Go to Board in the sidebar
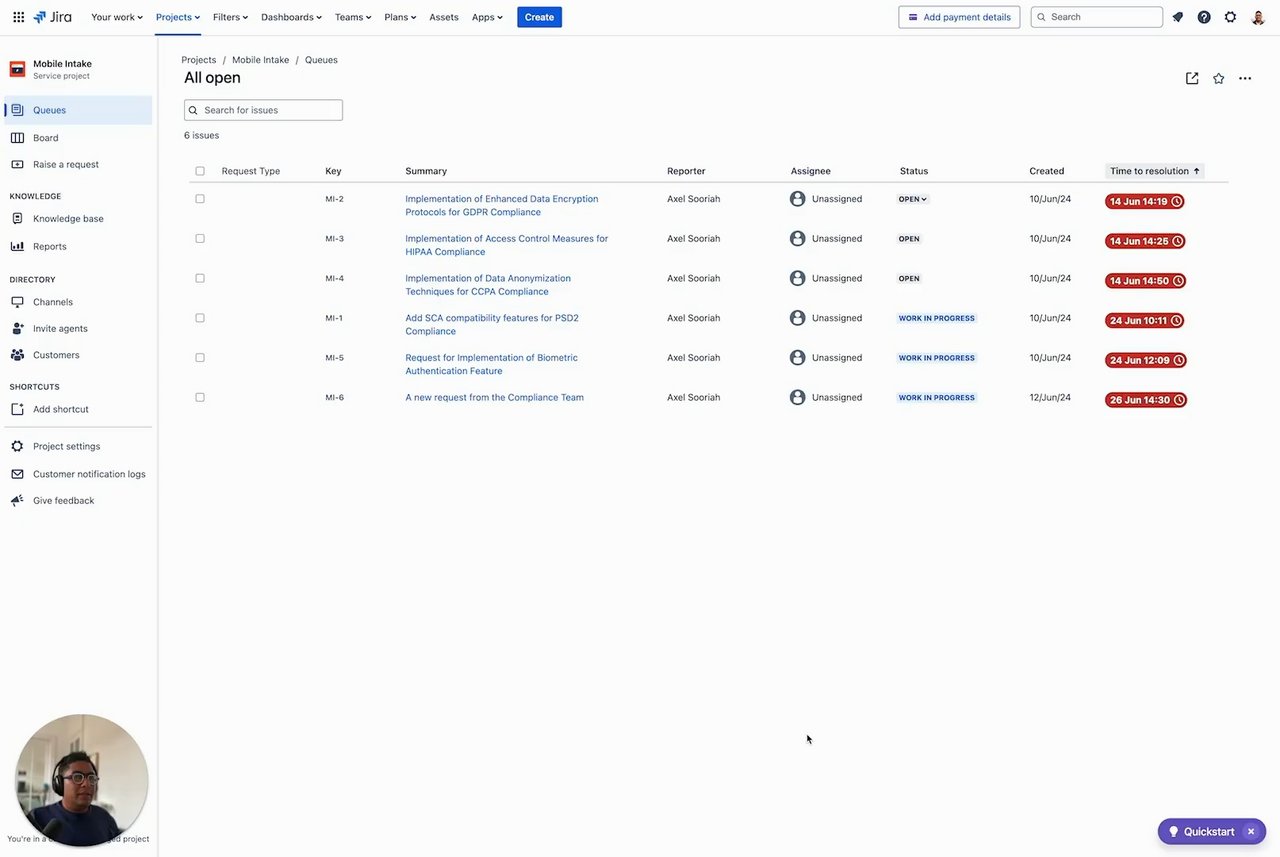This screenshot has width=1280, height=857. click(45, 138)
